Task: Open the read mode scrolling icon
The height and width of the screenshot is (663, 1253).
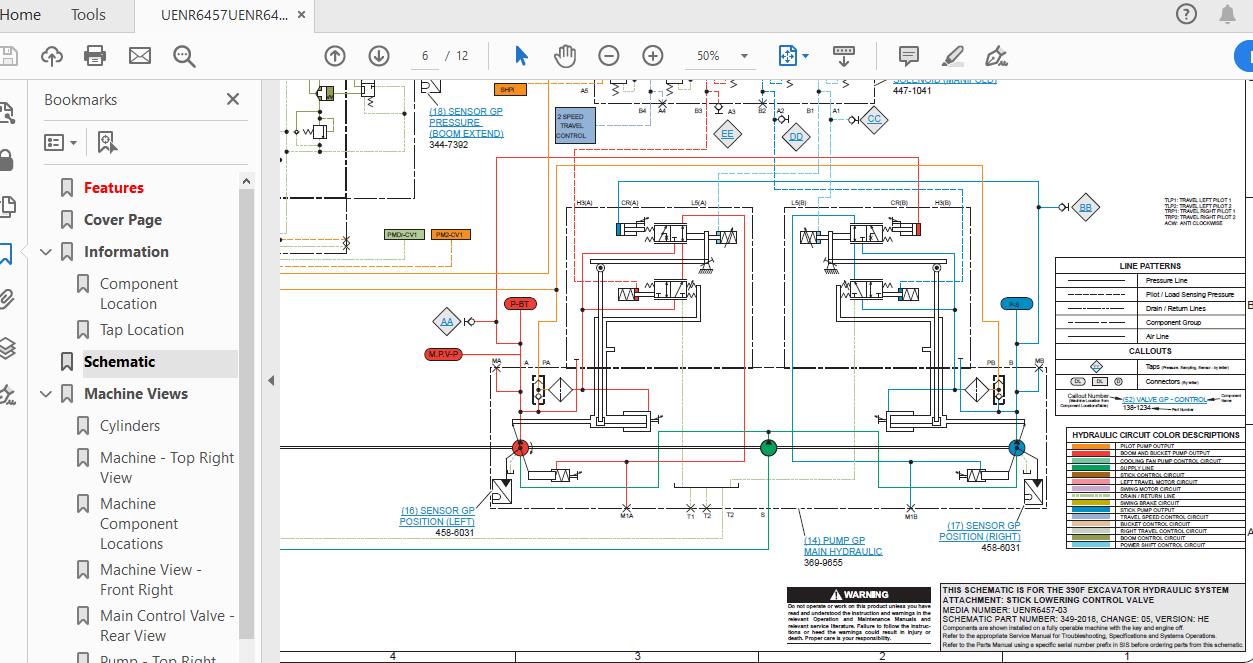Action: tap(843, 56)
